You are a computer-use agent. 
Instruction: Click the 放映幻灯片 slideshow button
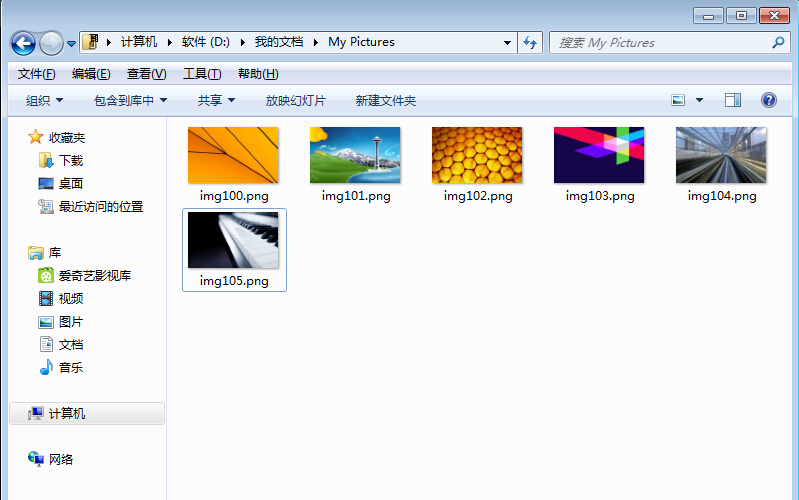(295, 100)
